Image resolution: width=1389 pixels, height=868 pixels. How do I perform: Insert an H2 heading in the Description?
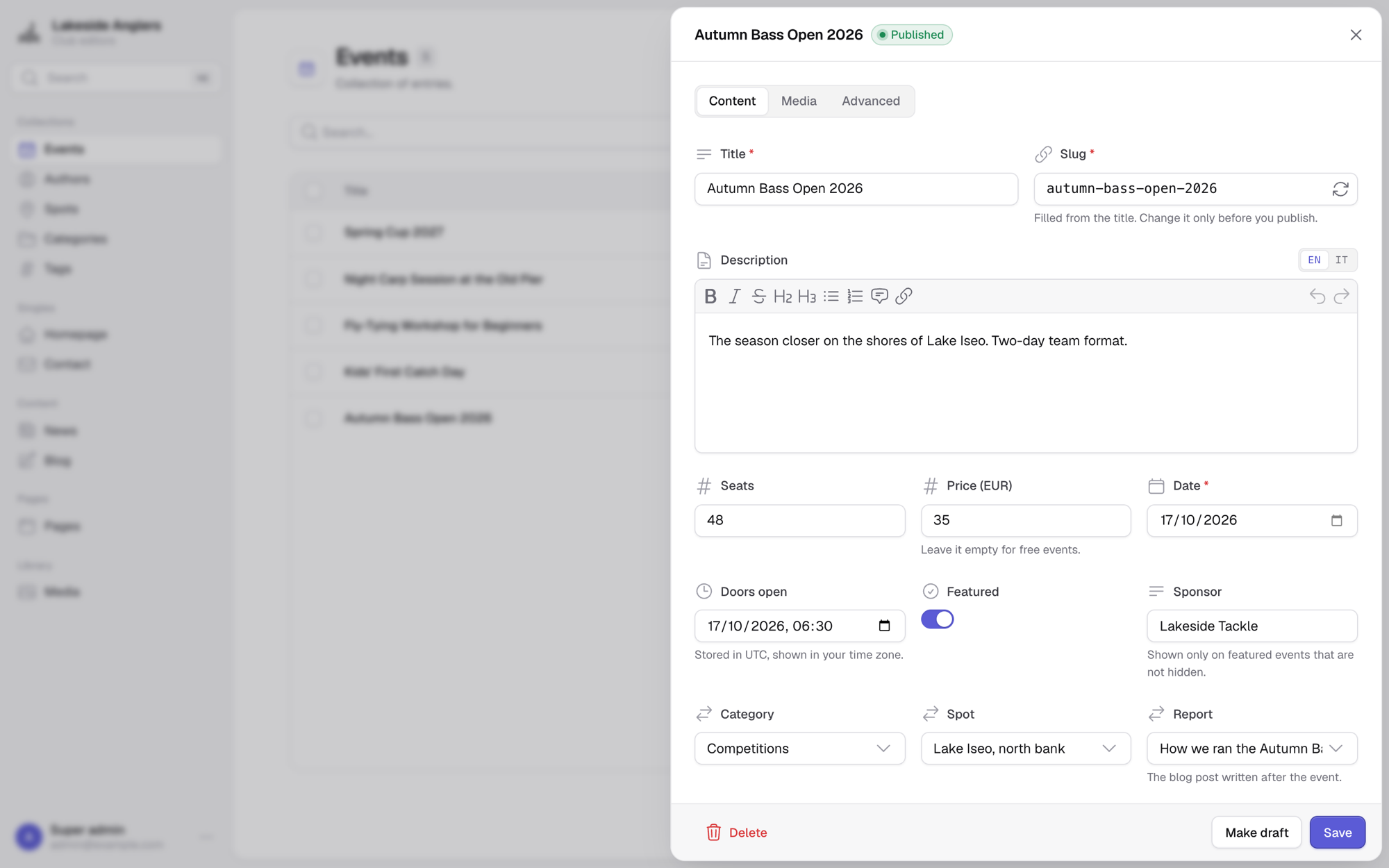click(x=783, y=297)
